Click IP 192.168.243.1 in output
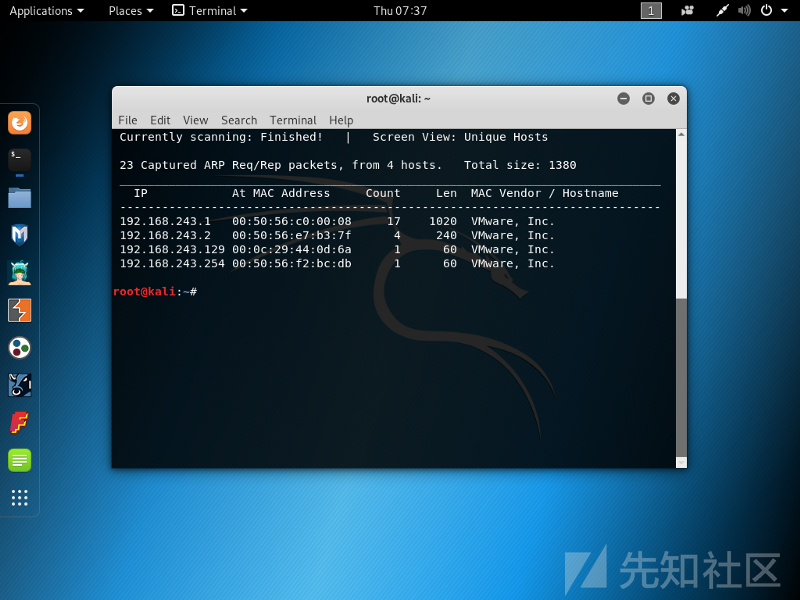Viewport: 800px width, 600px height. (165, 221)
